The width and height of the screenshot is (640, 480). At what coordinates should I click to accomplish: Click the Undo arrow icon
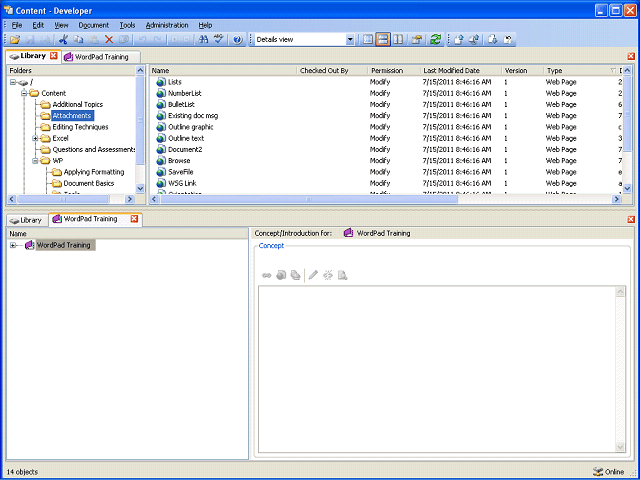pos(142,40)
